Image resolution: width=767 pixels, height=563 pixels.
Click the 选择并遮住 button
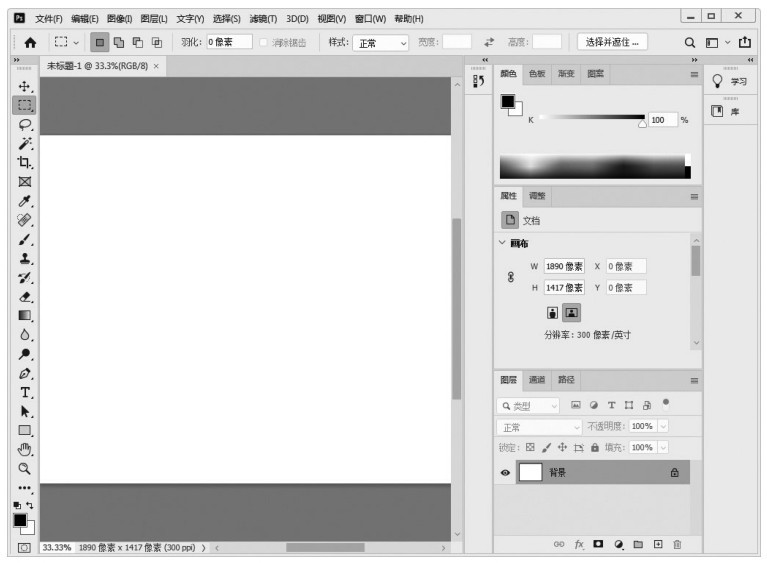[x=611, y=42]
